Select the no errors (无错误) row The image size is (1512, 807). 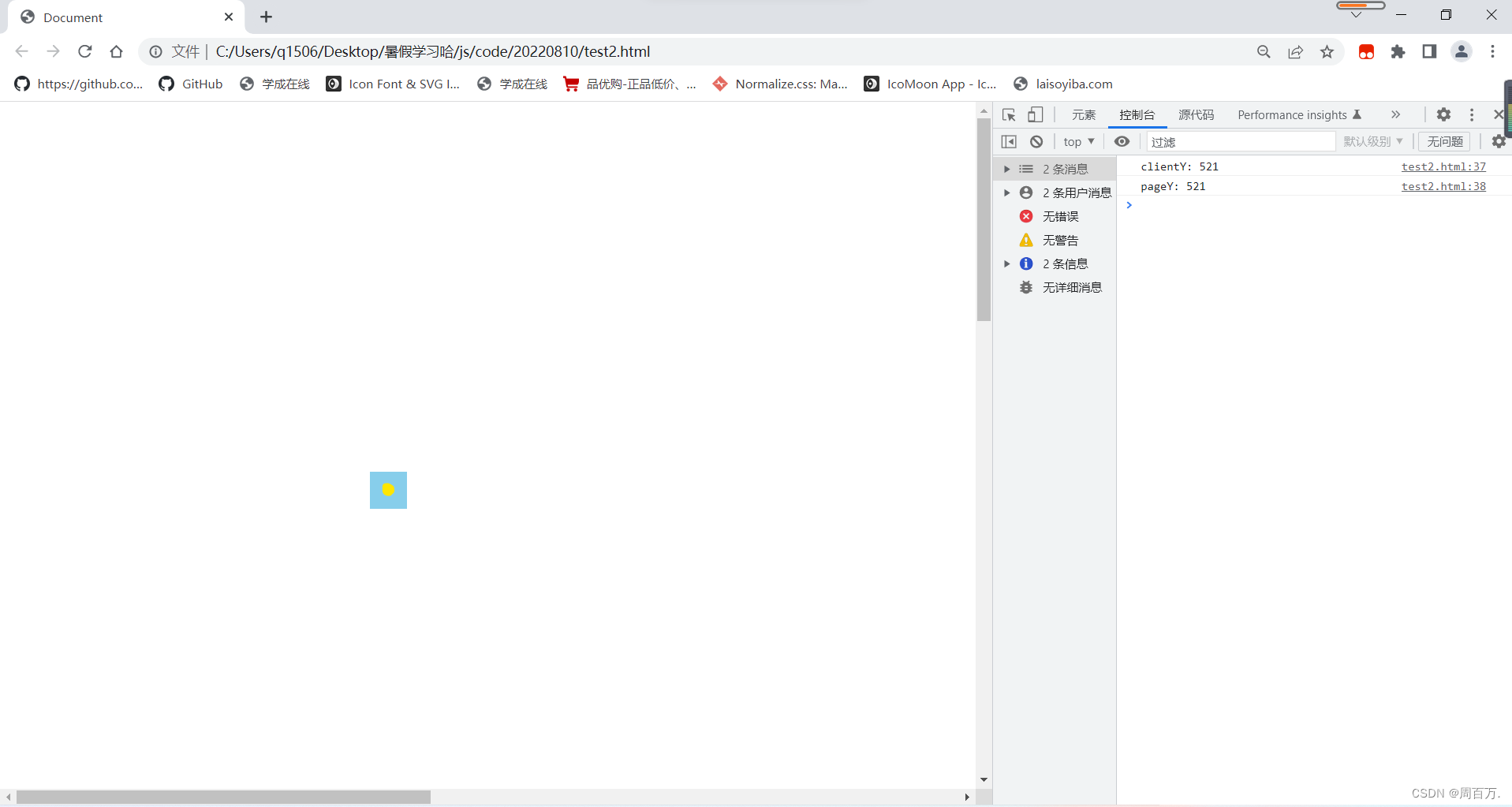click(x=1055, y=216)
